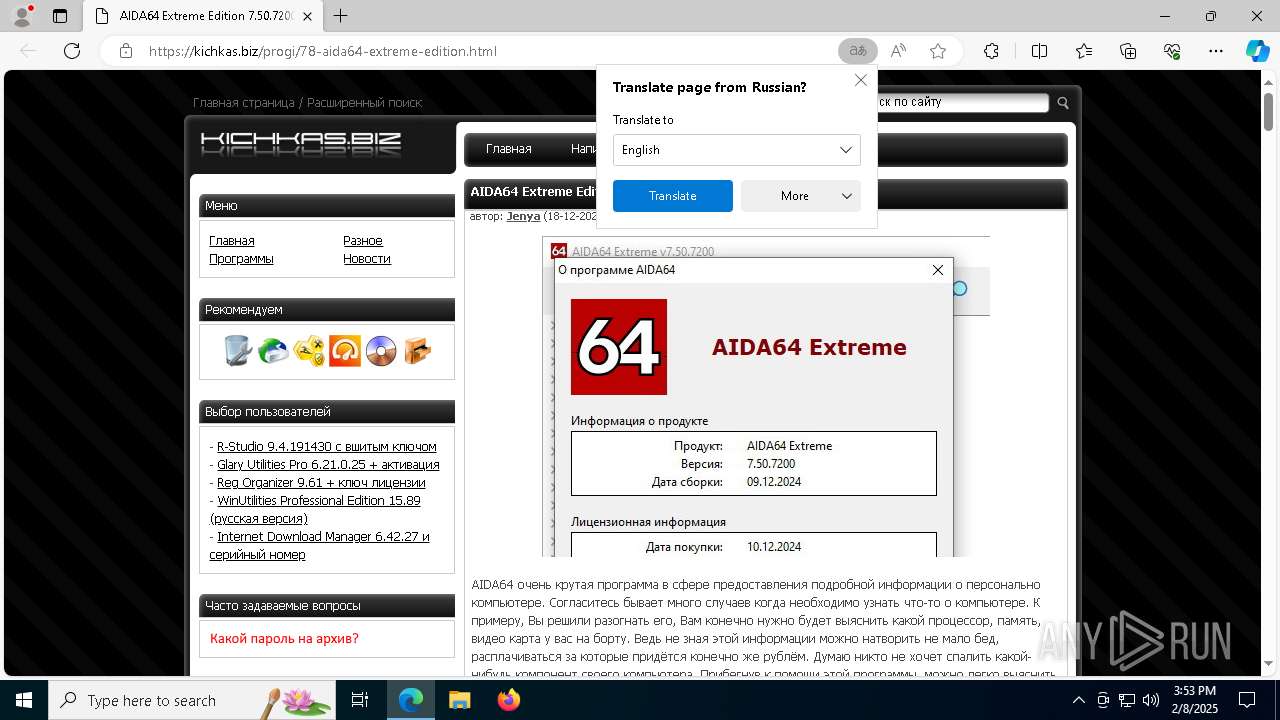1280x720 pixels.
Task: Open a new browser tab
Action: click(x=341, y=16)
